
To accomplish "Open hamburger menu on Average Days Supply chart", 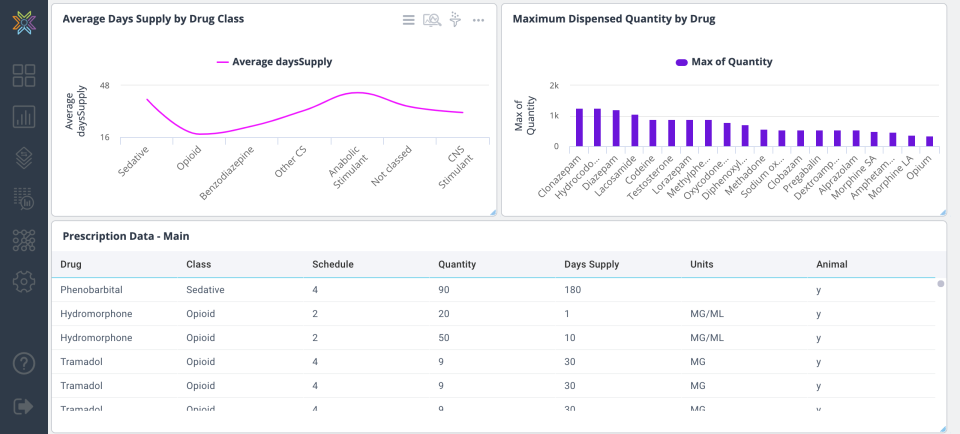I will pyautogui.click(x=409, y=20).
